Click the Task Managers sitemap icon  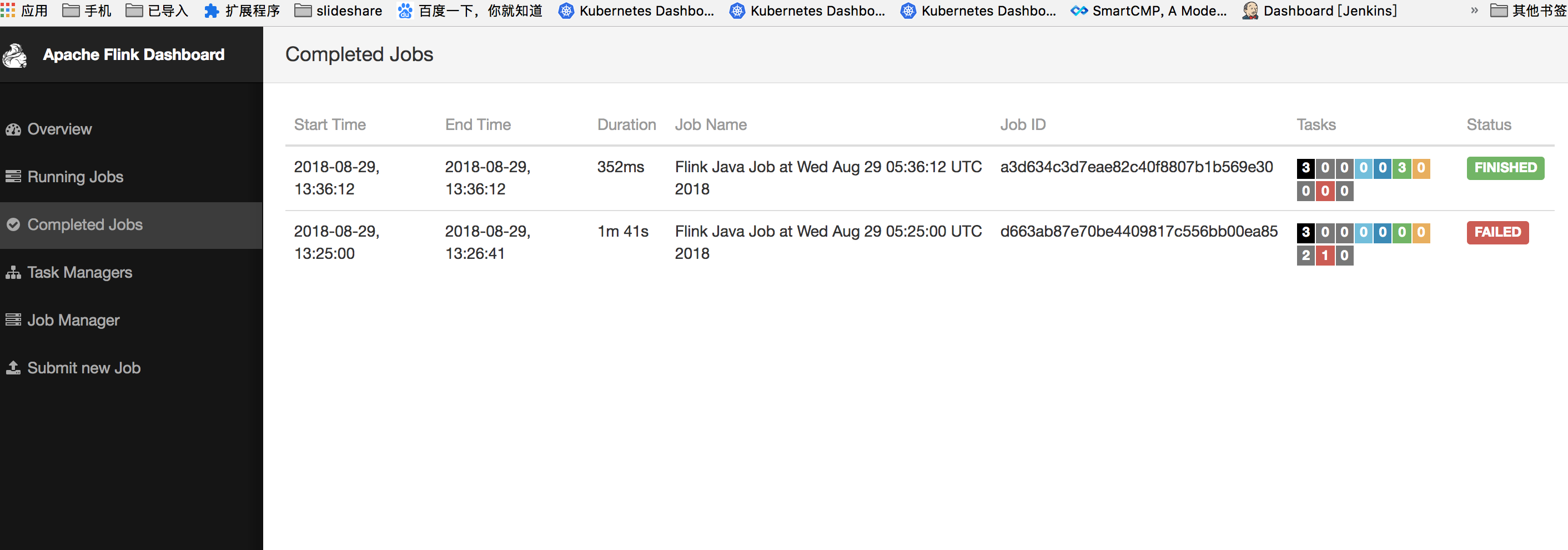coord(13,272)
